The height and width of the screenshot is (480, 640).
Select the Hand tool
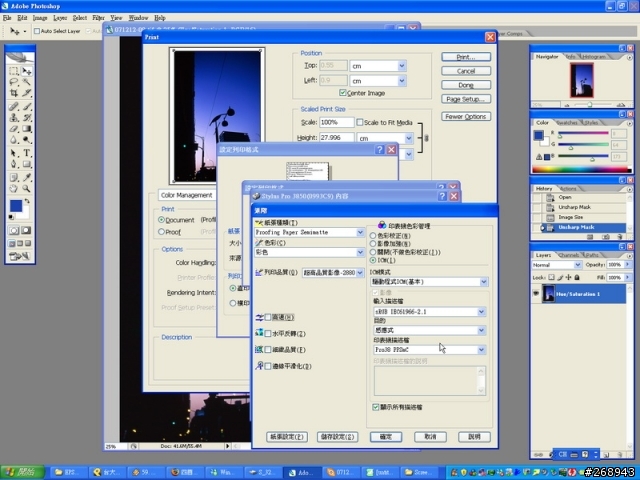(13, 189)
